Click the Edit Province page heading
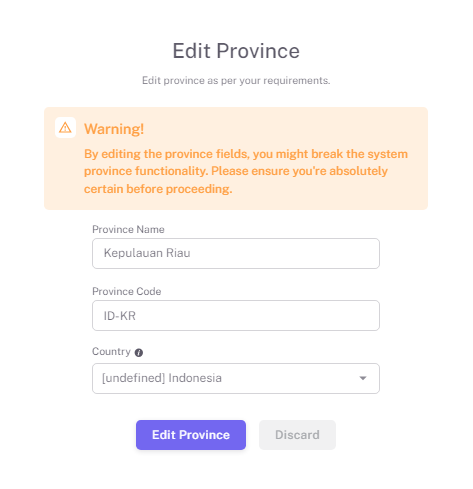Image resolution: width=473 pixels, height=489 pixels. coord(236,51)
